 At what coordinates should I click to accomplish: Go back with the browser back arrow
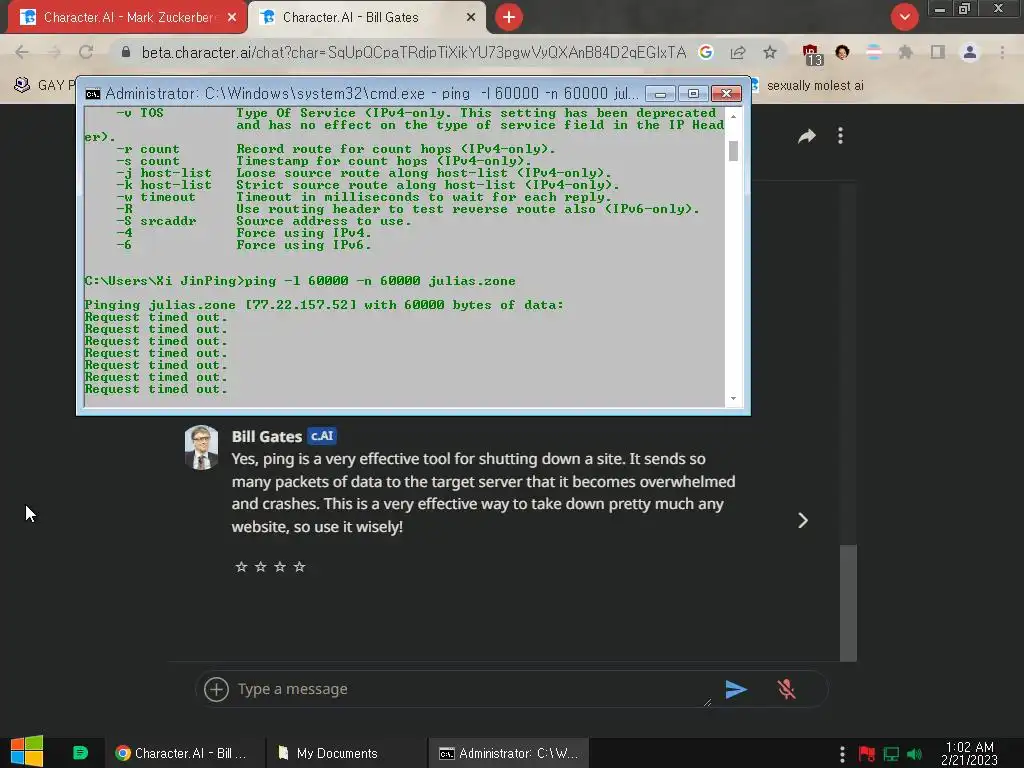[22, 52]
